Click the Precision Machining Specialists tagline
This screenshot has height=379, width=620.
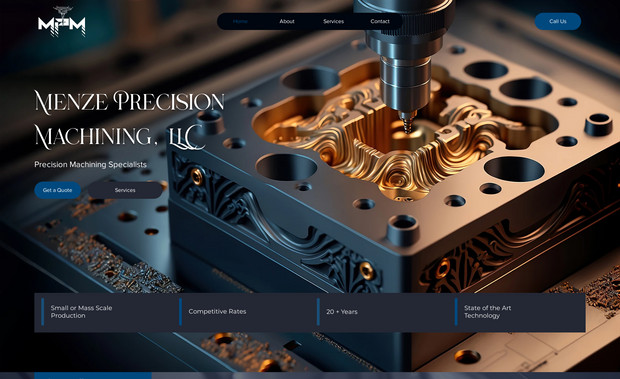tap(91, 164)
